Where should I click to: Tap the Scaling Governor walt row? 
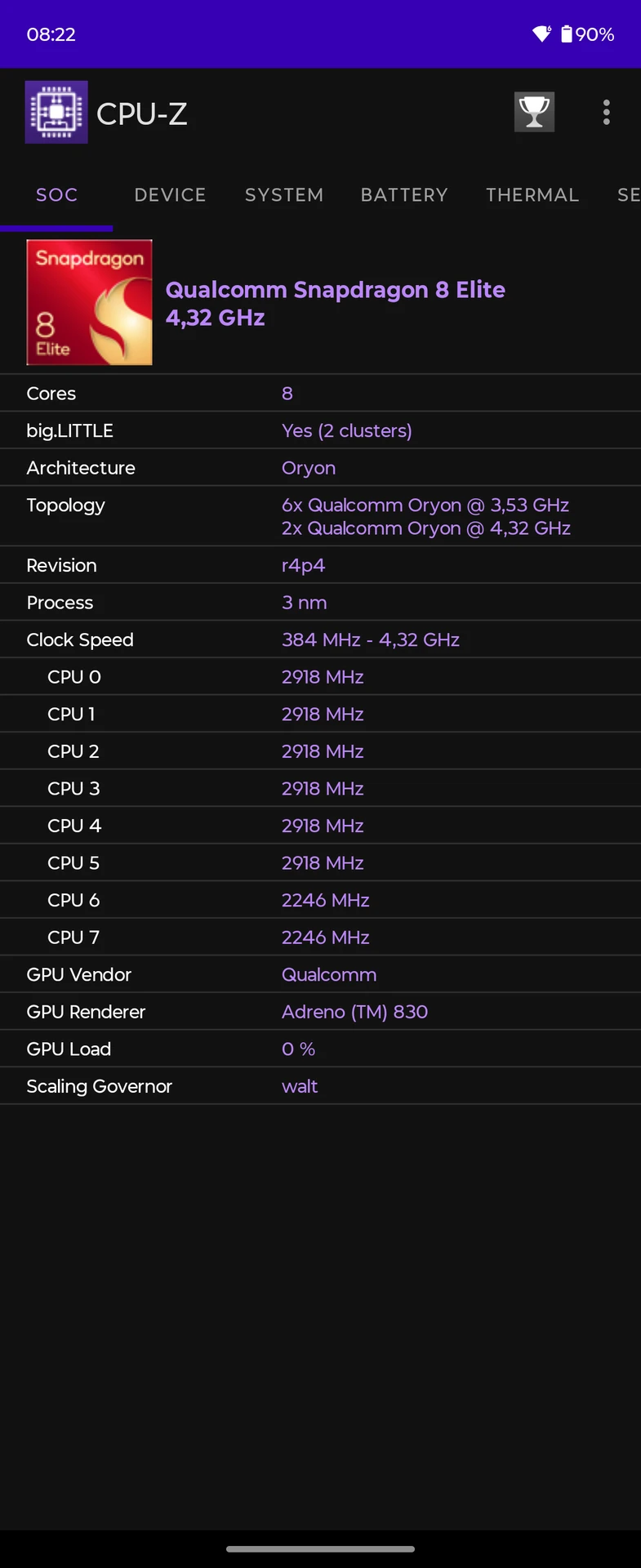[320, 1086]
